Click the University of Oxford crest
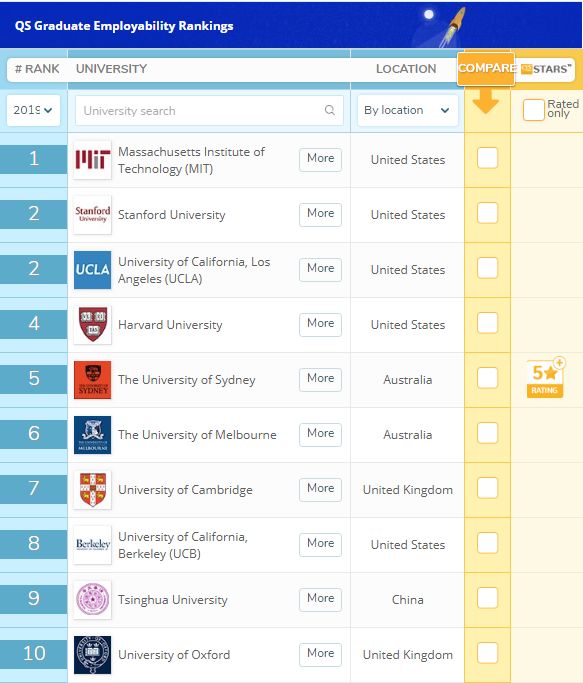Image resolution: width=583 pixels, height=683 pixels. click(x=92, y=655)
